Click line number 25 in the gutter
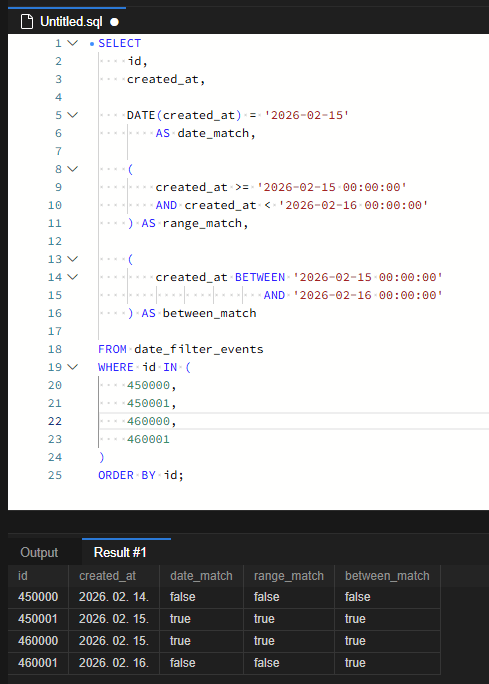Viewport: 489px width, 684px height. (x=55, y=475)
